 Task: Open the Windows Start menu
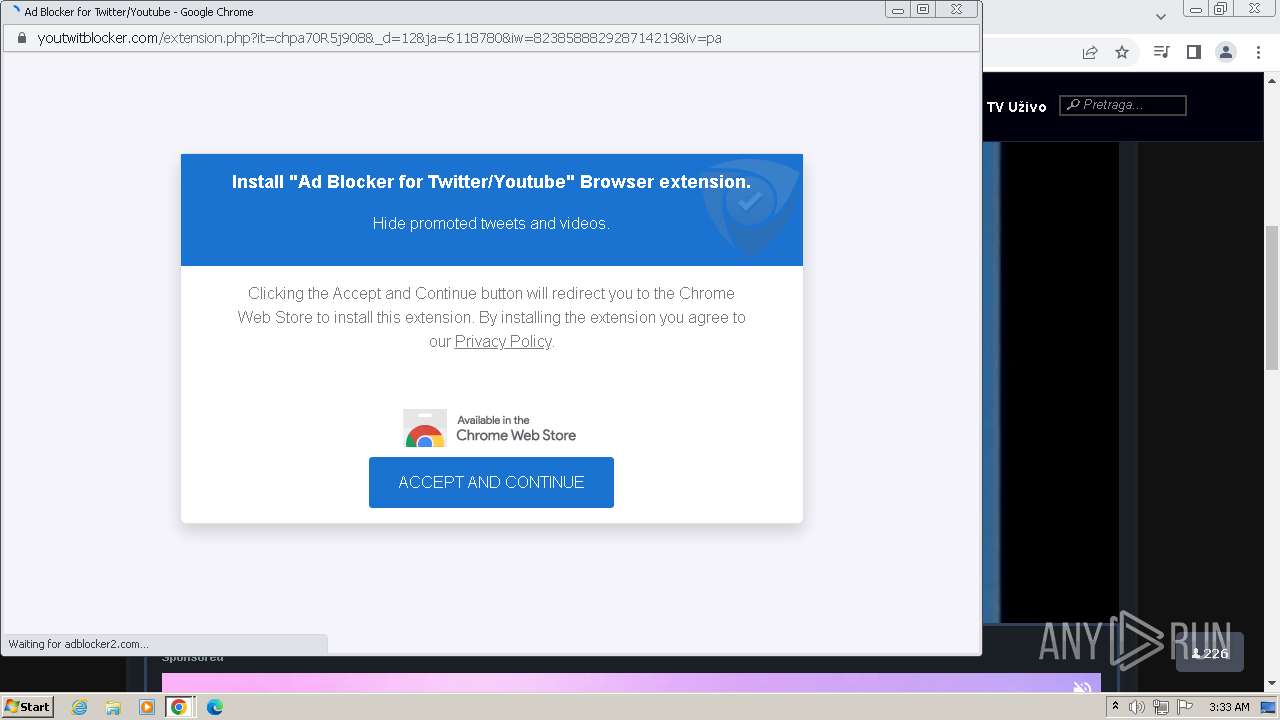click(x=27, y=707)
